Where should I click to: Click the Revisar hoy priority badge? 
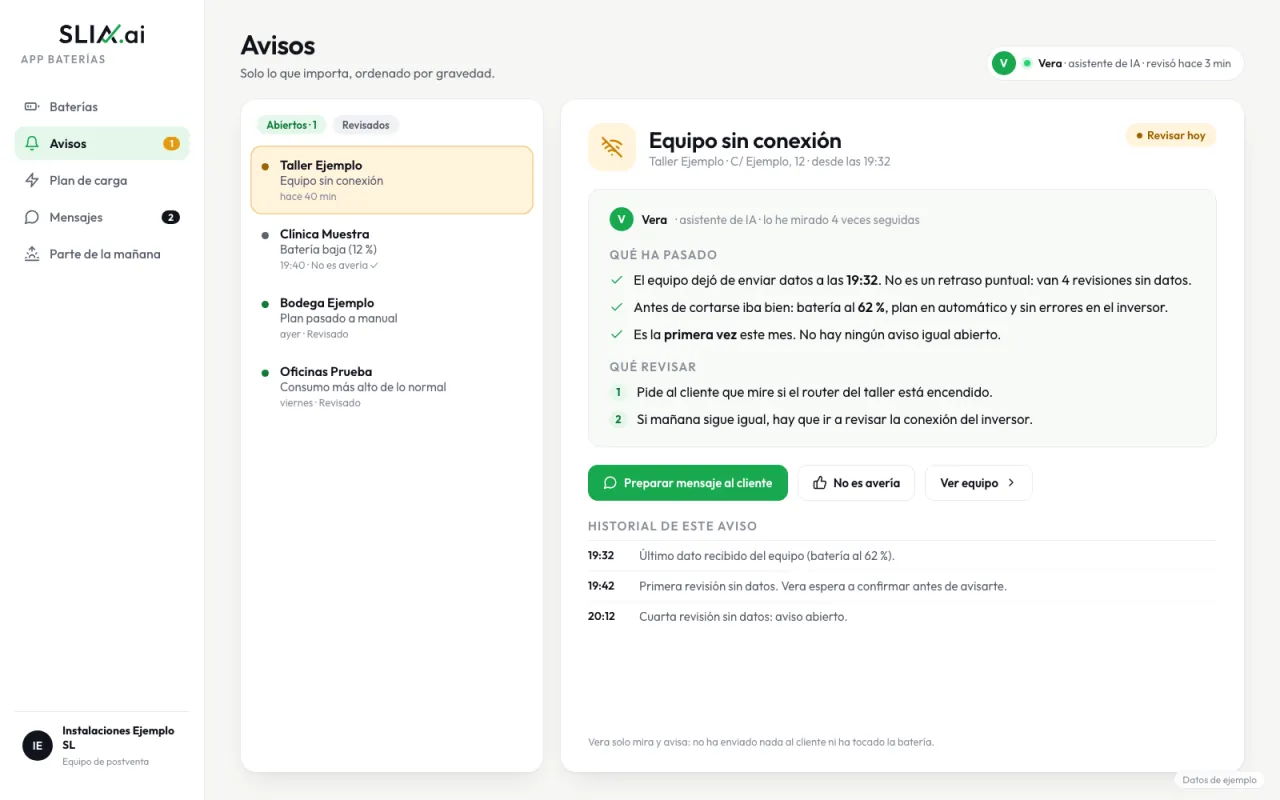pos(1171,136)
